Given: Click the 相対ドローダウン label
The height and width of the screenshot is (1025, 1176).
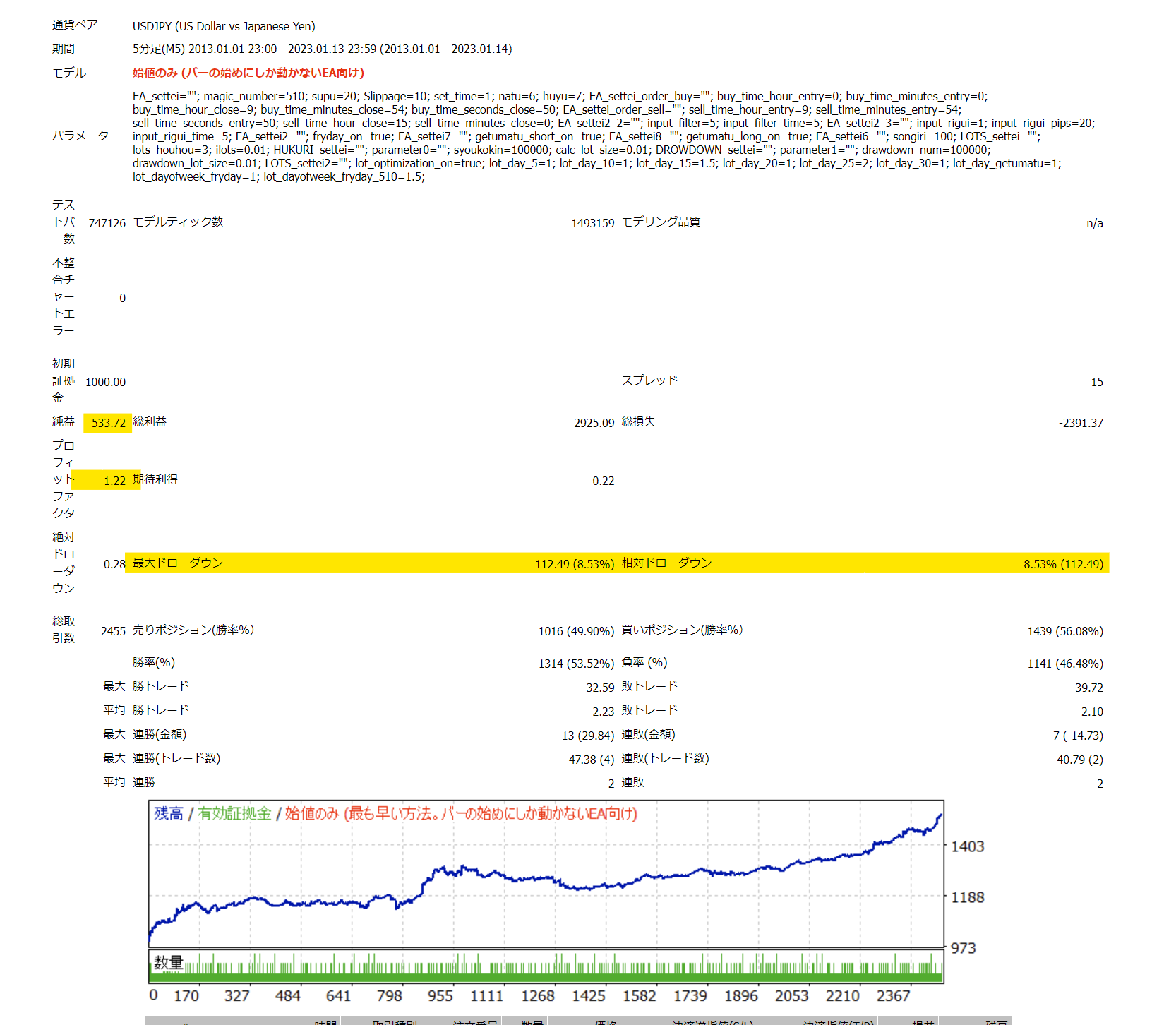Looking at the screenshot, I should (x=666, y=563).
